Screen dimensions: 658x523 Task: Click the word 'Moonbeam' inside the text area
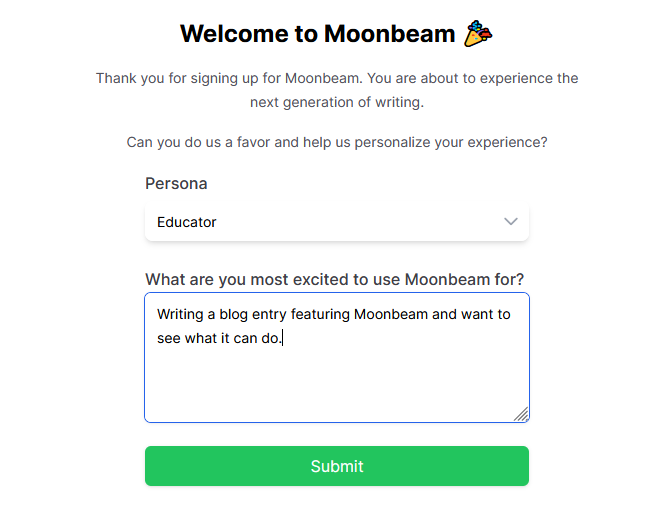(x=391, y=314)
